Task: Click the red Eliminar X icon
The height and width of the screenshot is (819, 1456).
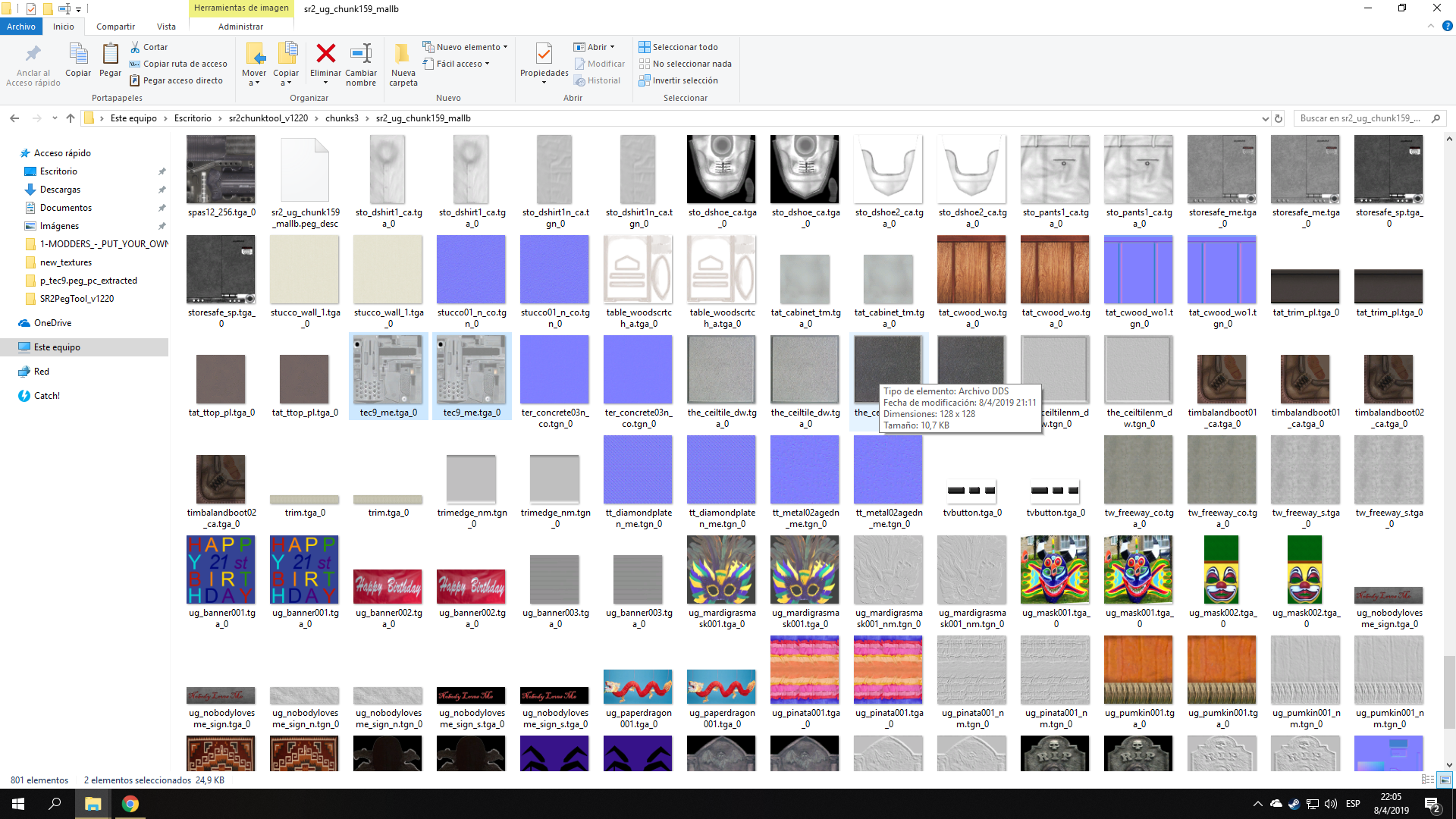Action: (326, 53)
